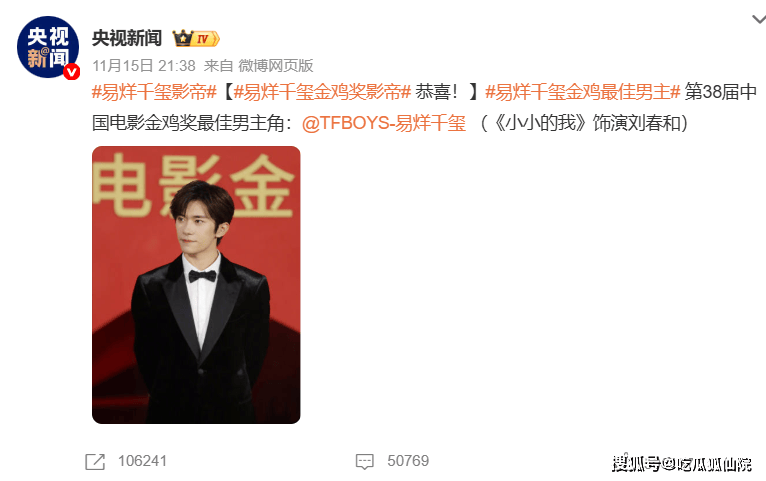Click the 电影金 text in the photo
Image resolution: width=766 pixels, height=481 pixels.
194,186
